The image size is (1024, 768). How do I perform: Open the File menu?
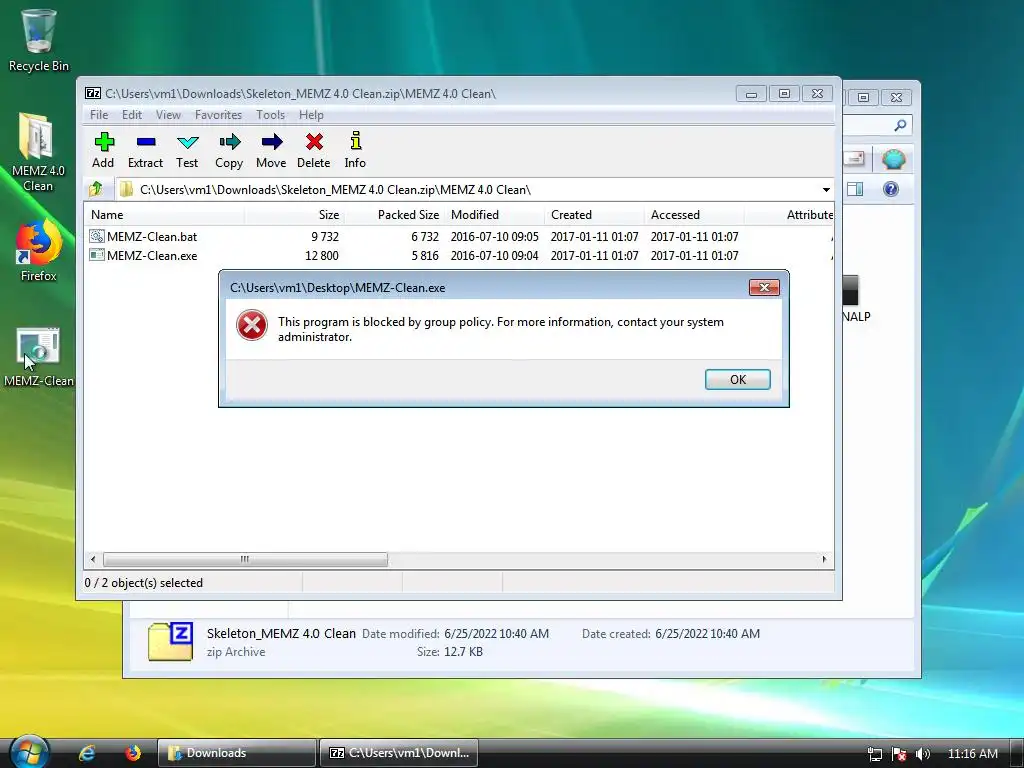coord(99,115)
